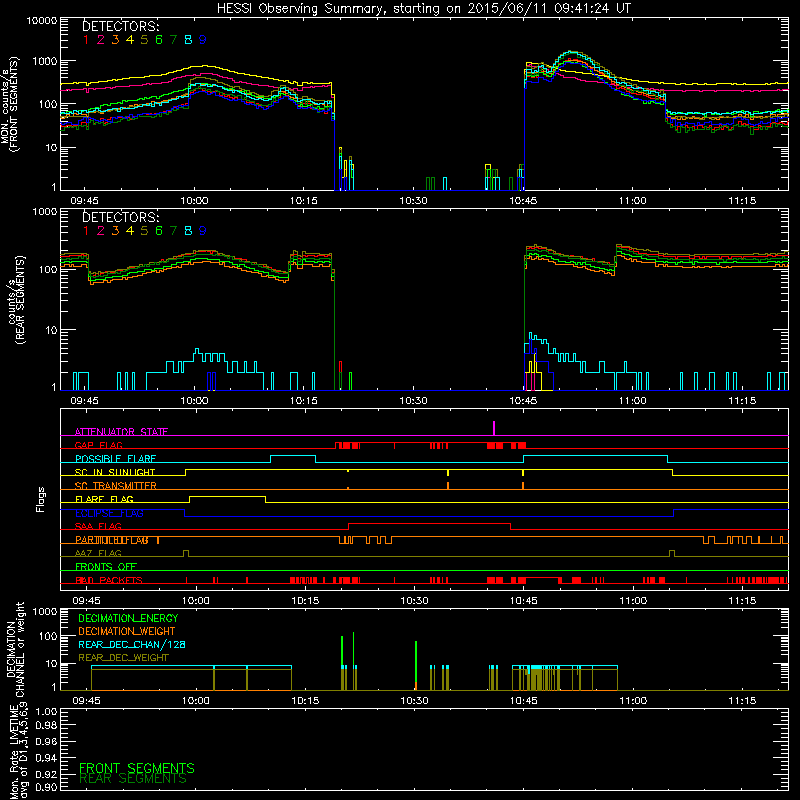The height and width of the screenshot is (800, 800).
Task: Click dark green detector 7 in front segments legend
Action: click(173, 40)
